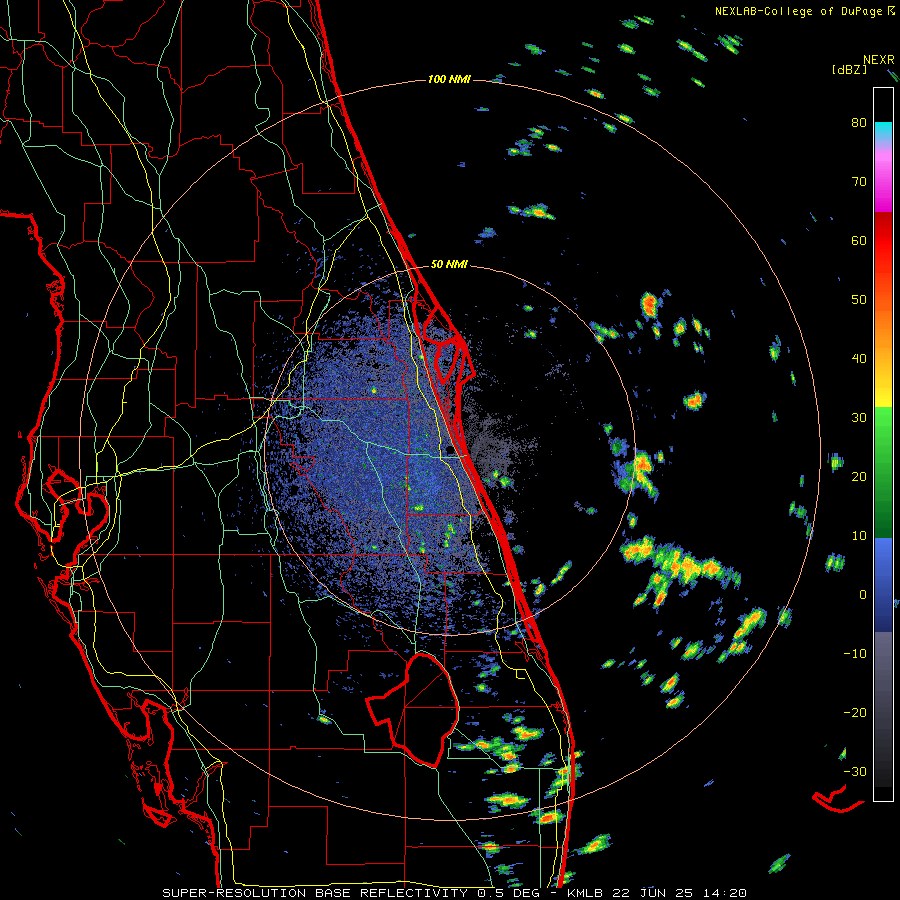Click the 50 NMI range ring label
The image size is (900, 900).
(449, 265)
